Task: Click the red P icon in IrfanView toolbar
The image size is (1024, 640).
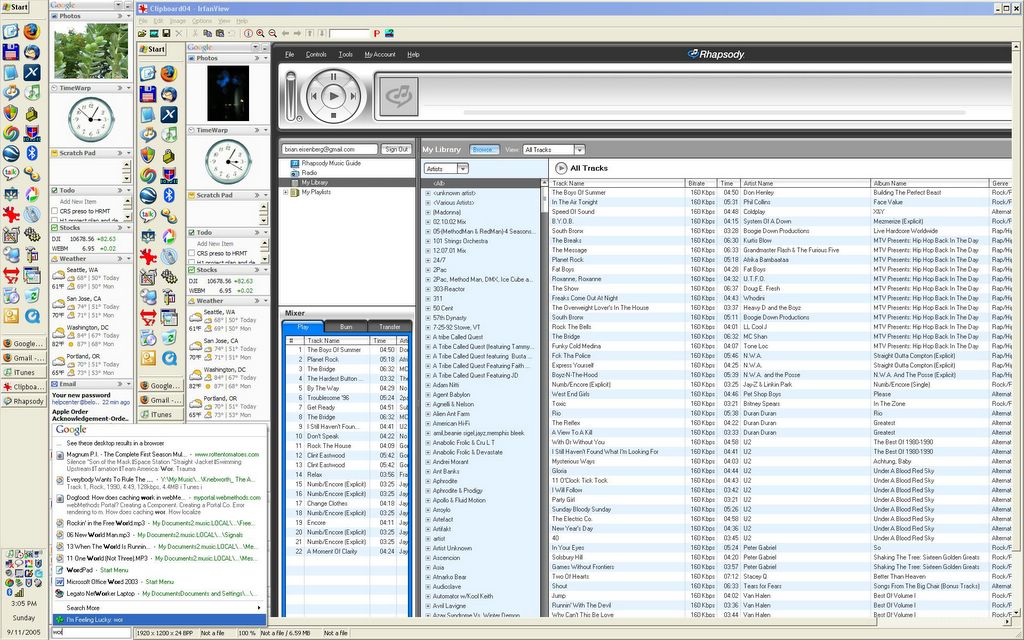Action: point(377,33)
